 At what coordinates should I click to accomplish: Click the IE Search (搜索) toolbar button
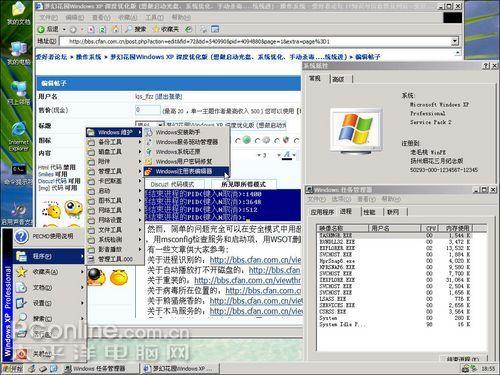tap(135, 29)
